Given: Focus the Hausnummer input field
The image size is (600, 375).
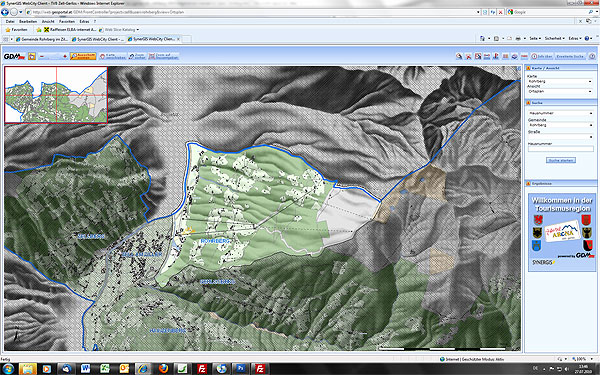Looking at the screenshot, I should coord(561,149).
